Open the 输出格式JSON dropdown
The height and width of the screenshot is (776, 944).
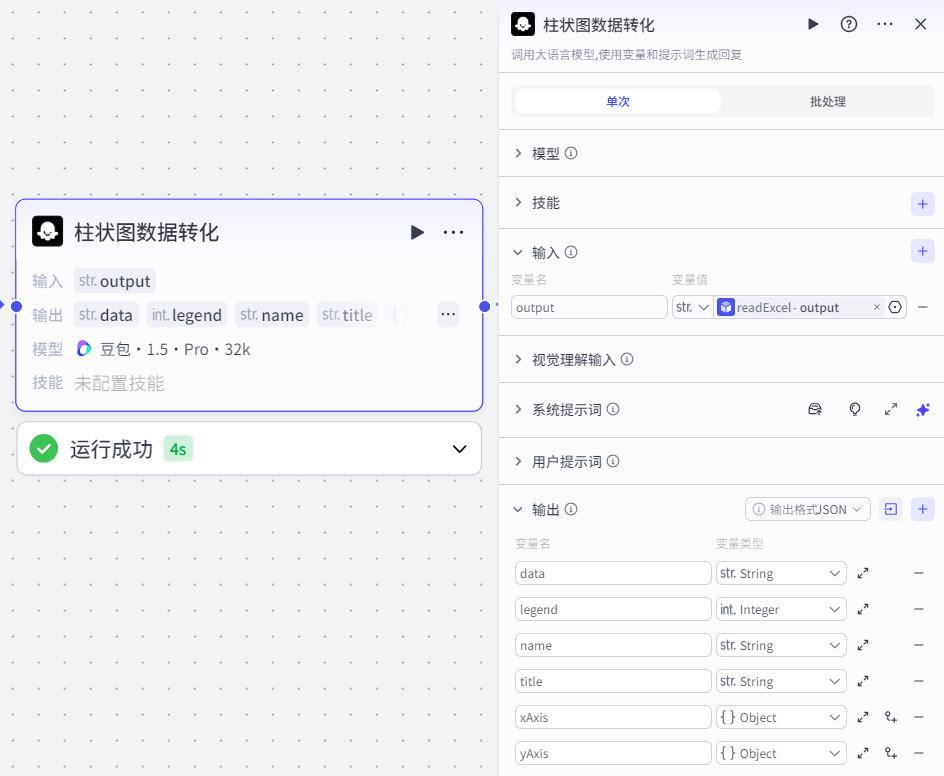pos(808,509)
